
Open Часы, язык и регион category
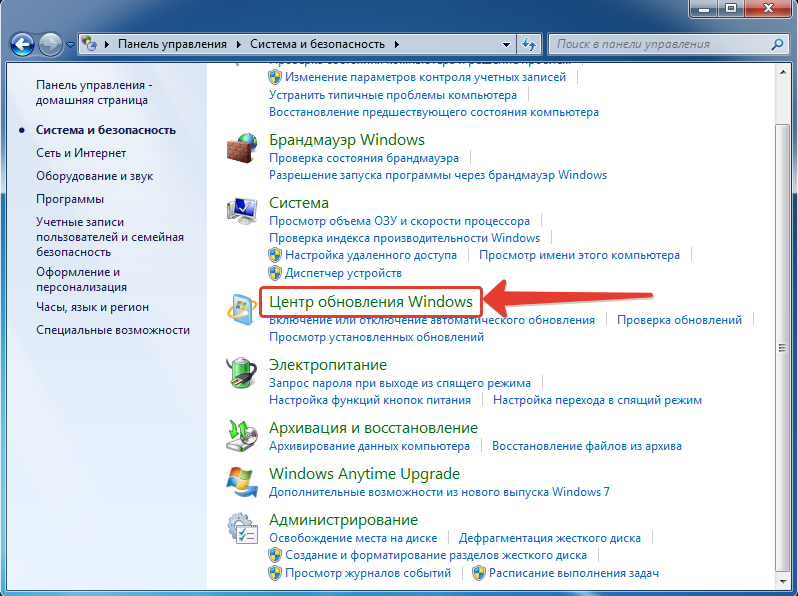[92, 307]
